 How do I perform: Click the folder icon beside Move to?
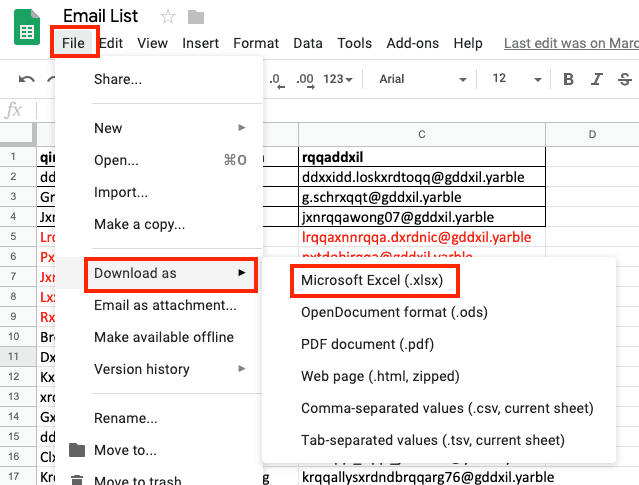click(x=77, y=450)
